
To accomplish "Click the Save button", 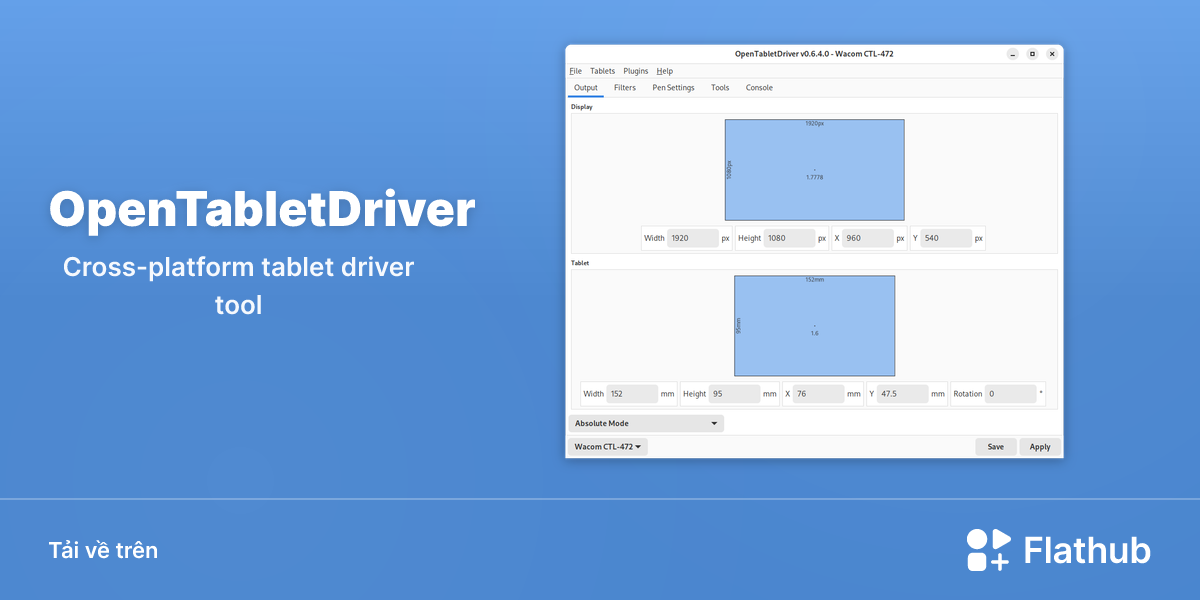I will click(x=996, y=447).
